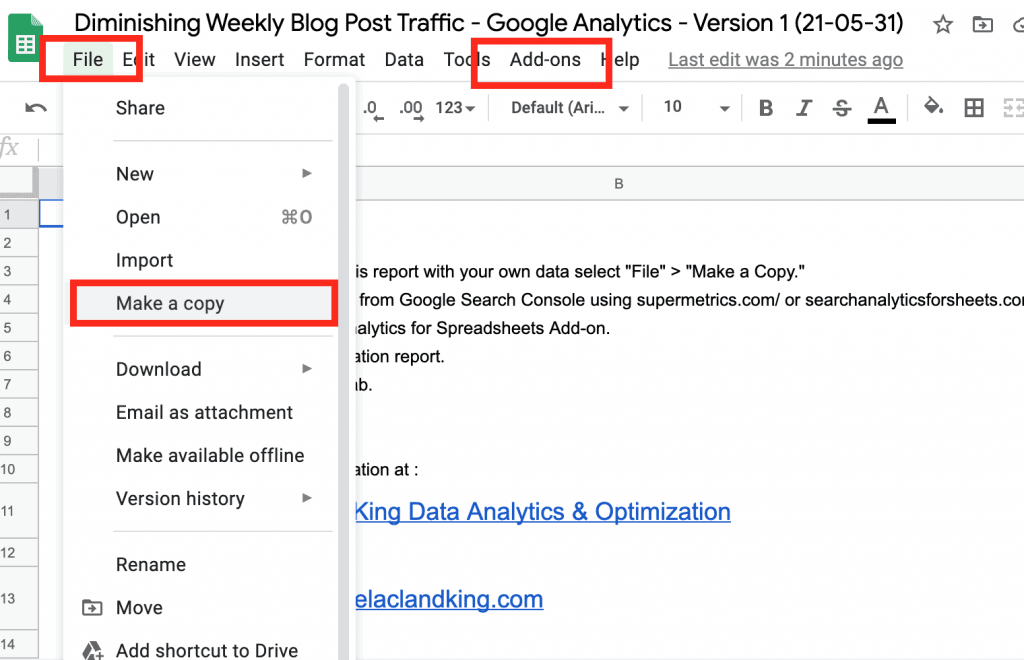
Task: Open the cell borders tool
Action: (x=974, y=108)
